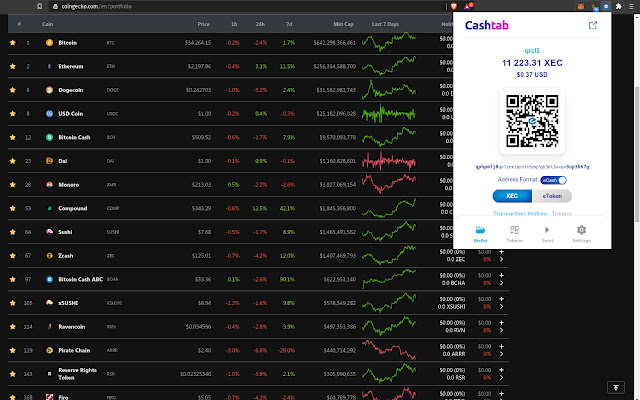The image size is (640, 400).
Task: Open the Monero coin page link
Action: (69, 184)
